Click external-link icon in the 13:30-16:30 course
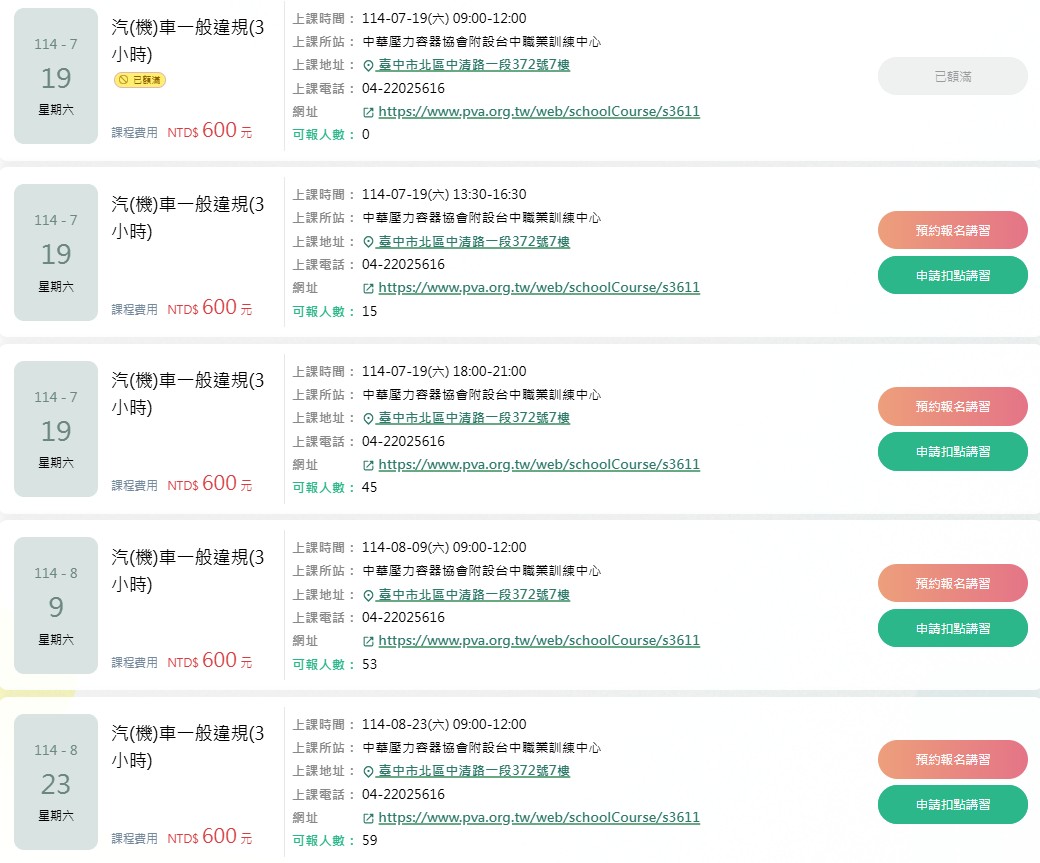Viewport: 1040px width, 863px height. pyautogui.click(x=369, y=289)
